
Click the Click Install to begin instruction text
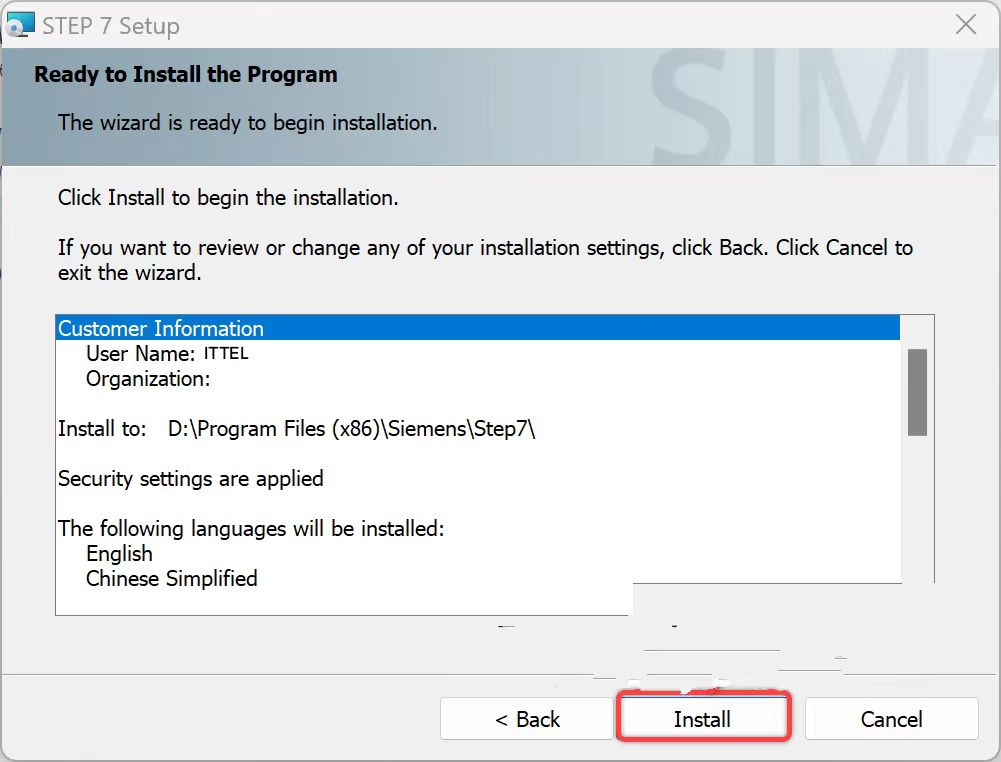coord(228,197)
